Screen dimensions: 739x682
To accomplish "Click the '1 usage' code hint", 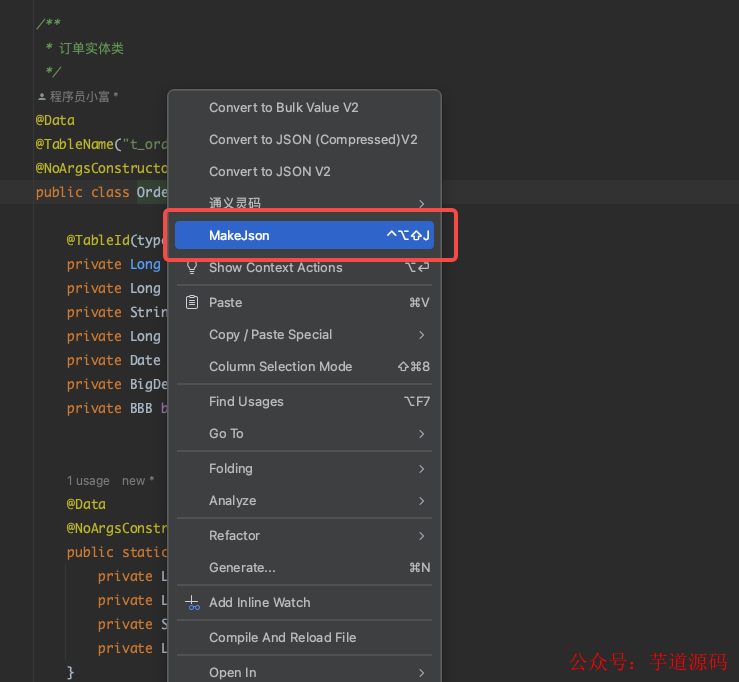I will coord(88,481).
